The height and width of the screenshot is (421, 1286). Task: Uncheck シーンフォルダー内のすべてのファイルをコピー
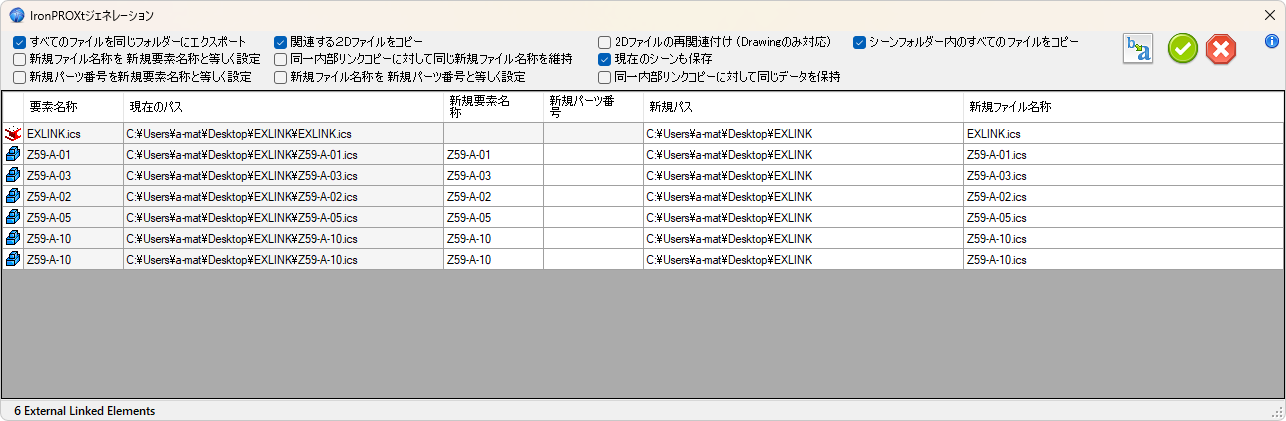859,43
